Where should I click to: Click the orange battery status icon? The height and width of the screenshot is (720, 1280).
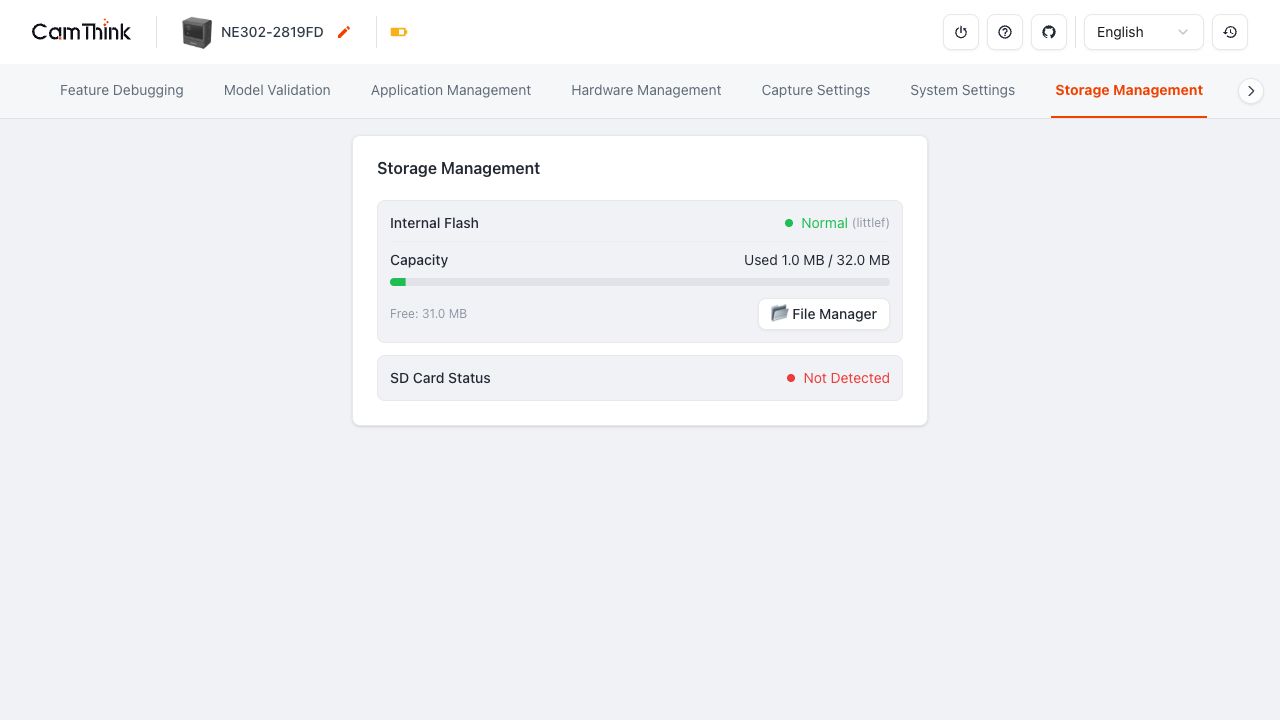click(399, 32)
